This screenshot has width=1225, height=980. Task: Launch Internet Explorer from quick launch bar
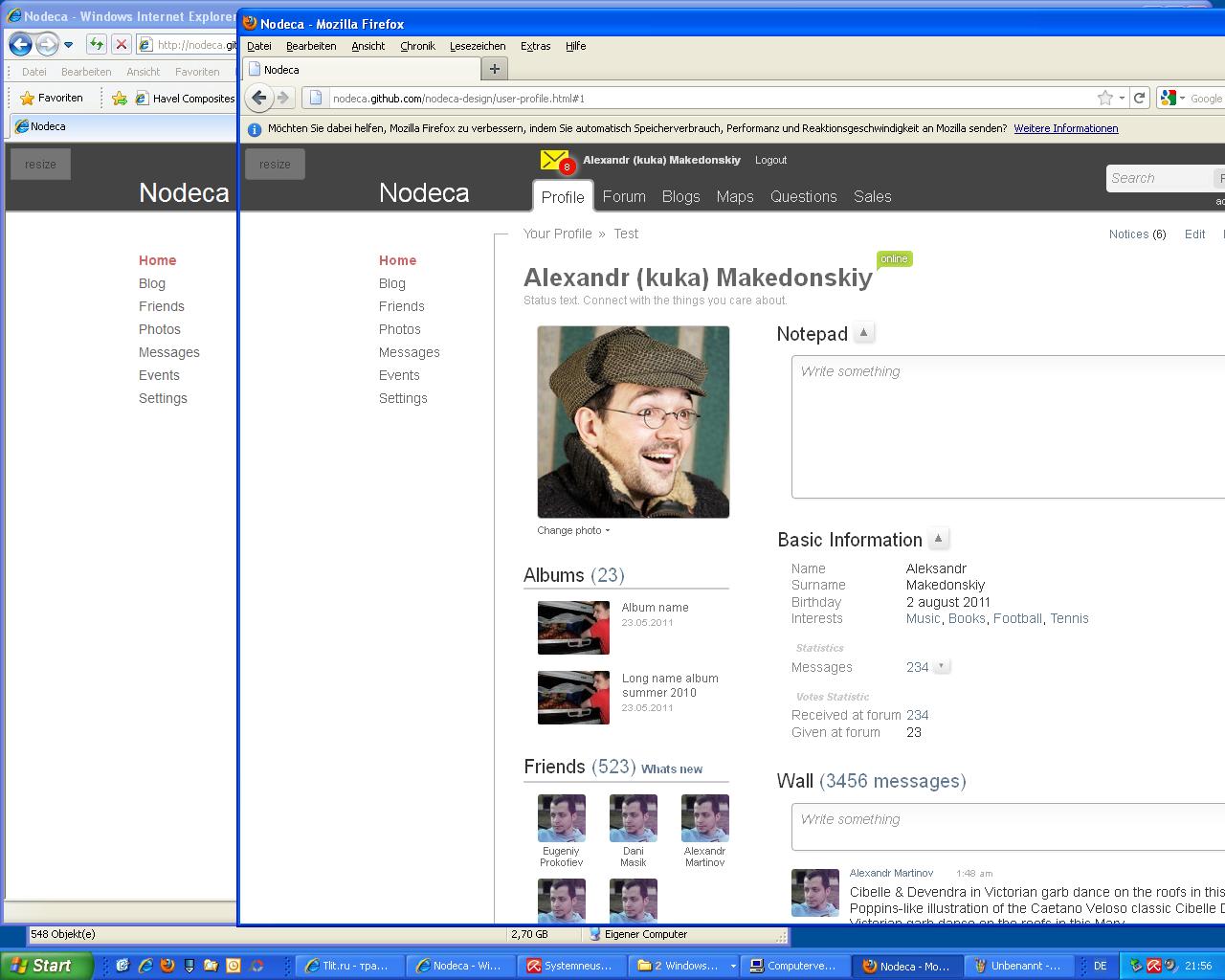coord(145,966)
